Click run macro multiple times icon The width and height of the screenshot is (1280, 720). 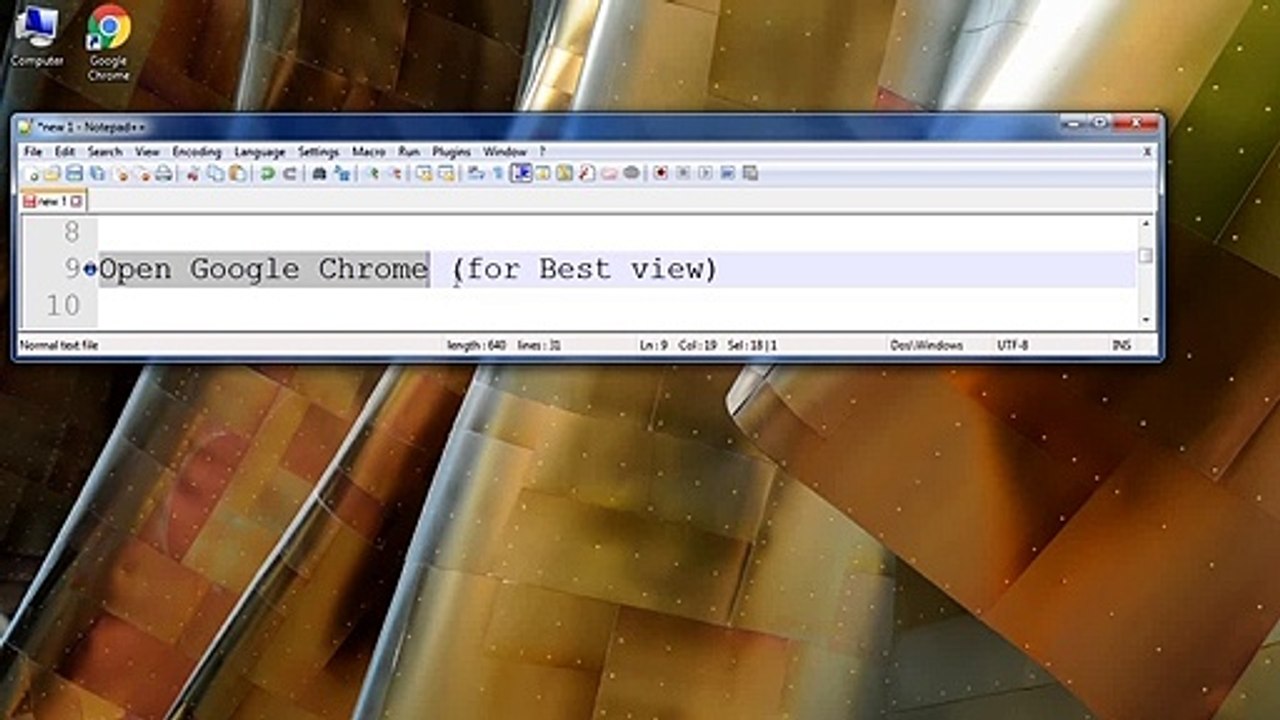click(727, 173)
